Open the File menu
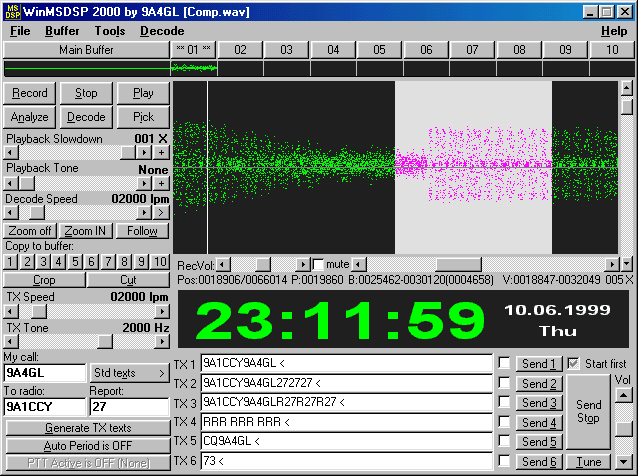This screenshot has width=638, height=476. coord(20,31)
